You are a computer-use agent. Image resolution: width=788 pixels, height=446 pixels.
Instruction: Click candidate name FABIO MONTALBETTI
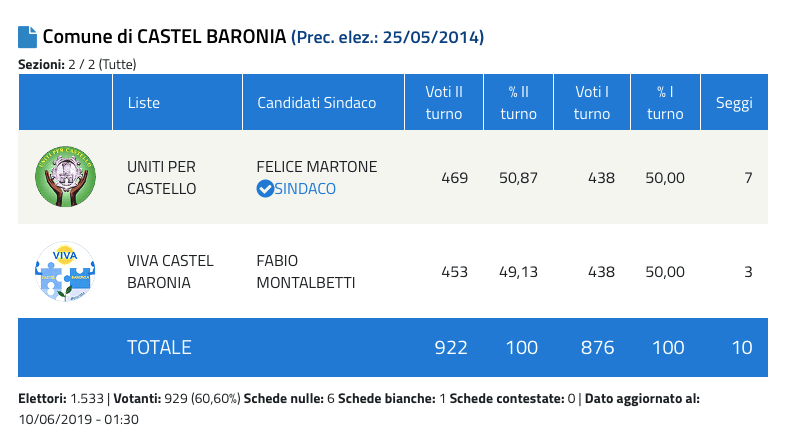tap(306, 271)
